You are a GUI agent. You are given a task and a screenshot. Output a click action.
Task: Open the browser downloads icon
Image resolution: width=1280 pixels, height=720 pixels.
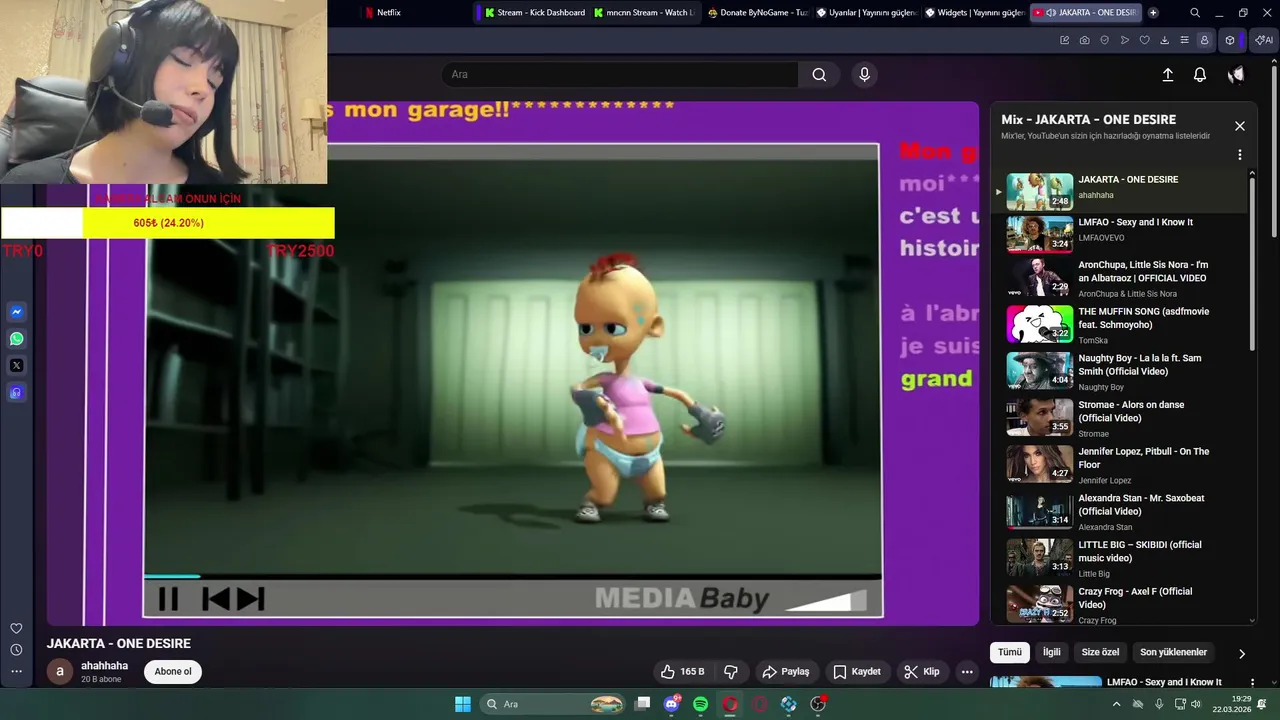1164,40
